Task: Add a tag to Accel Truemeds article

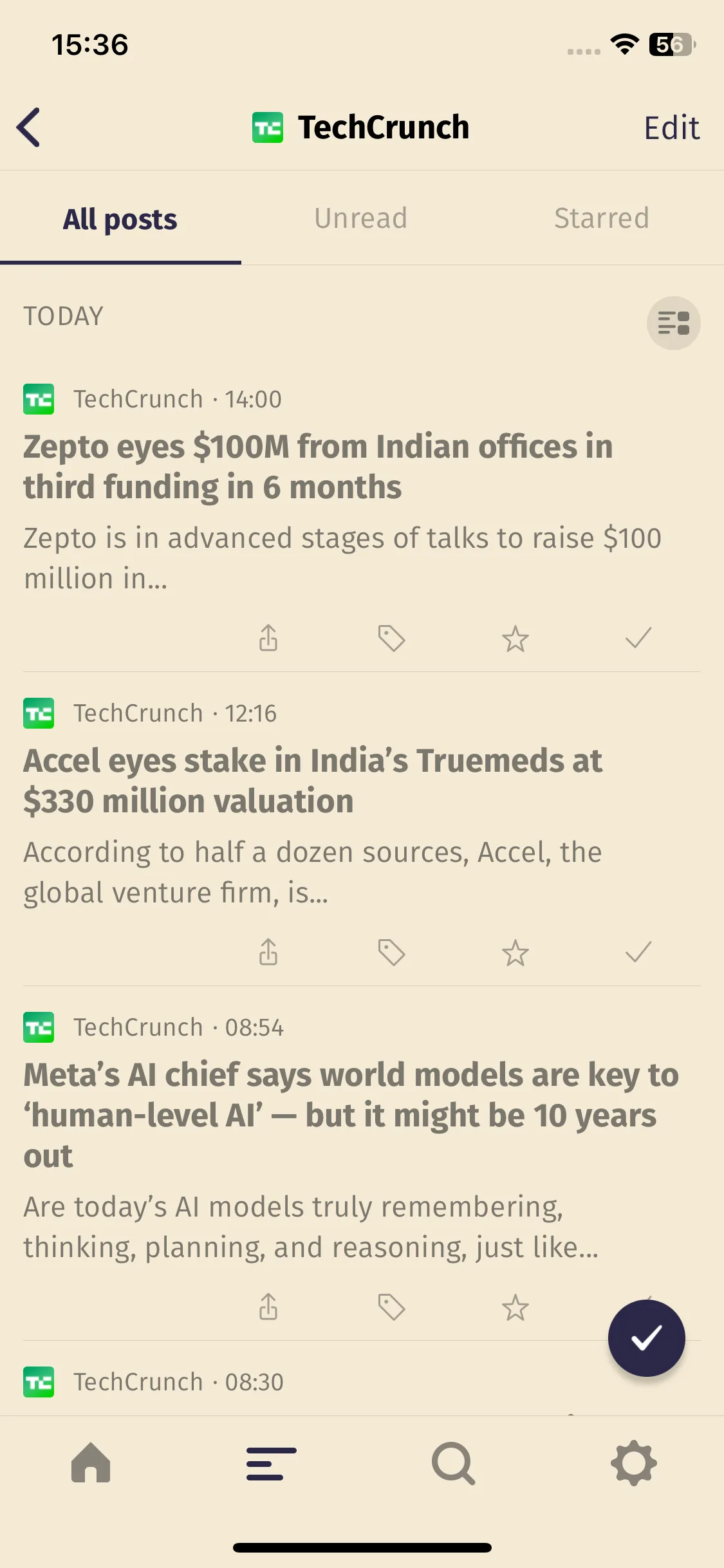Action: 391,953
